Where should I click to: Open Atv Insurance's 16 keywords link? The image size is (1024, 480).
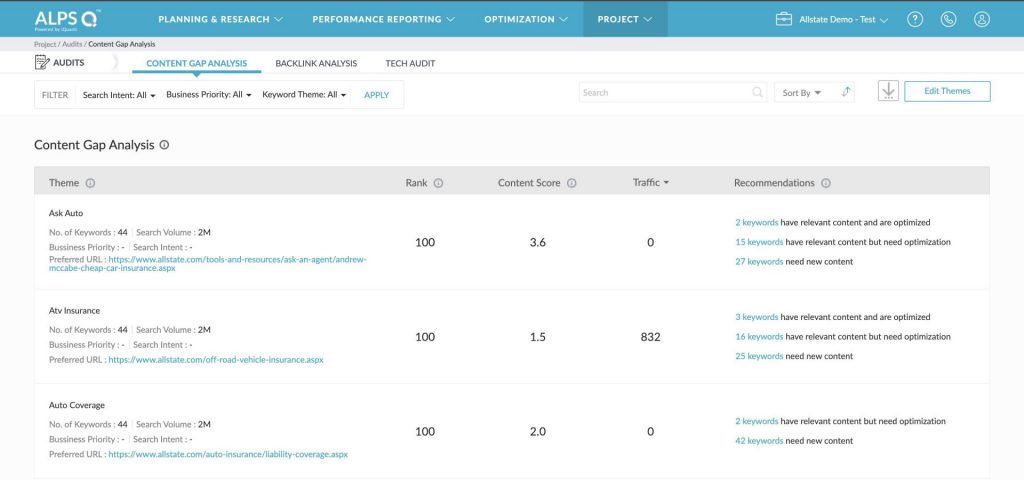pyautogui.click(x=759, y=337)
